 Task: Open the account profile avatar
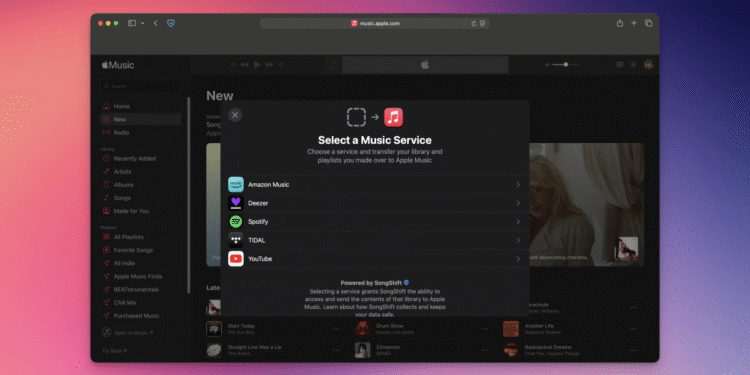(x=649, y=65)
